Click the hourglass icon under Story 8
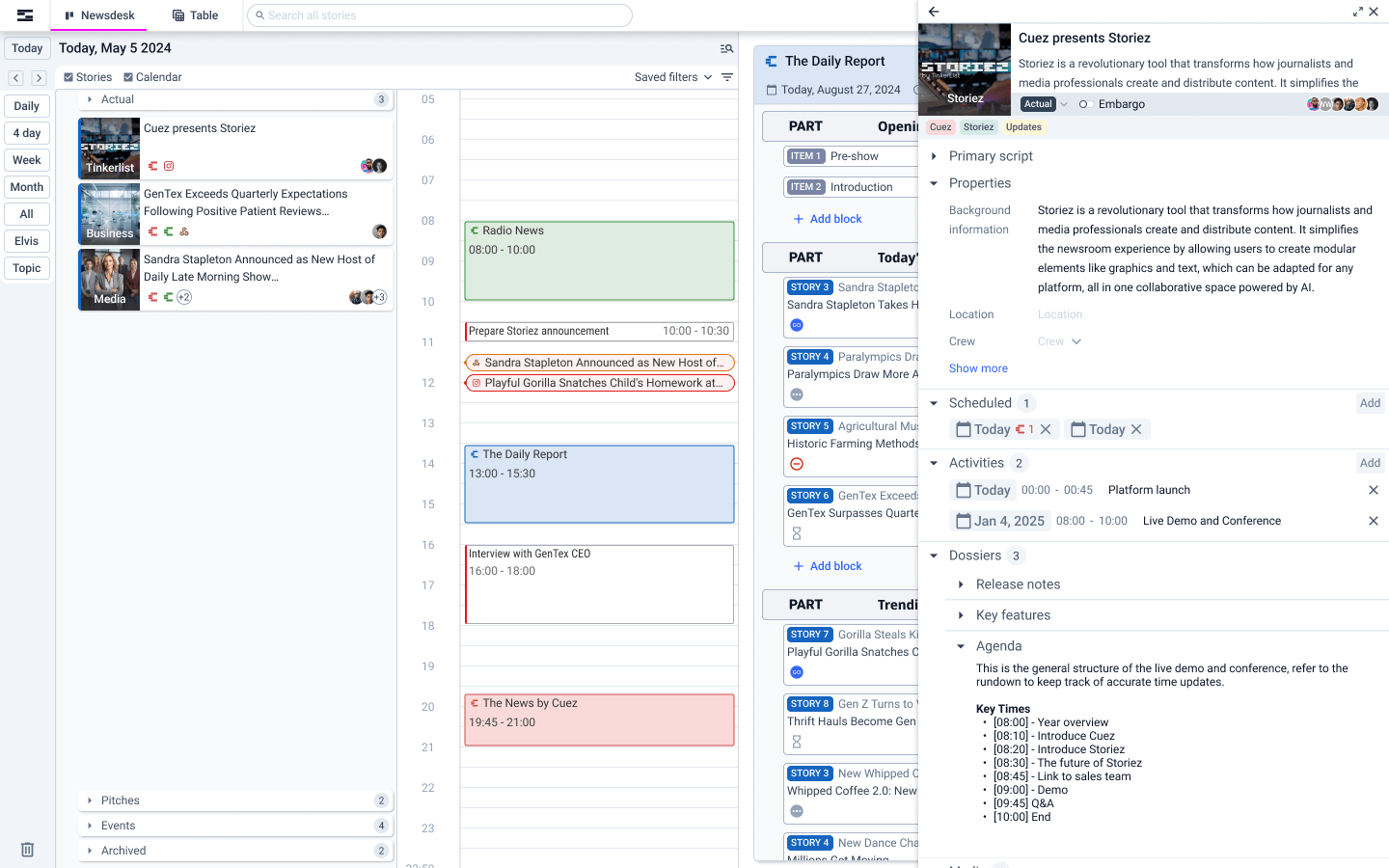The width and height of the screenshot is (1389, 868). [797, 742]
